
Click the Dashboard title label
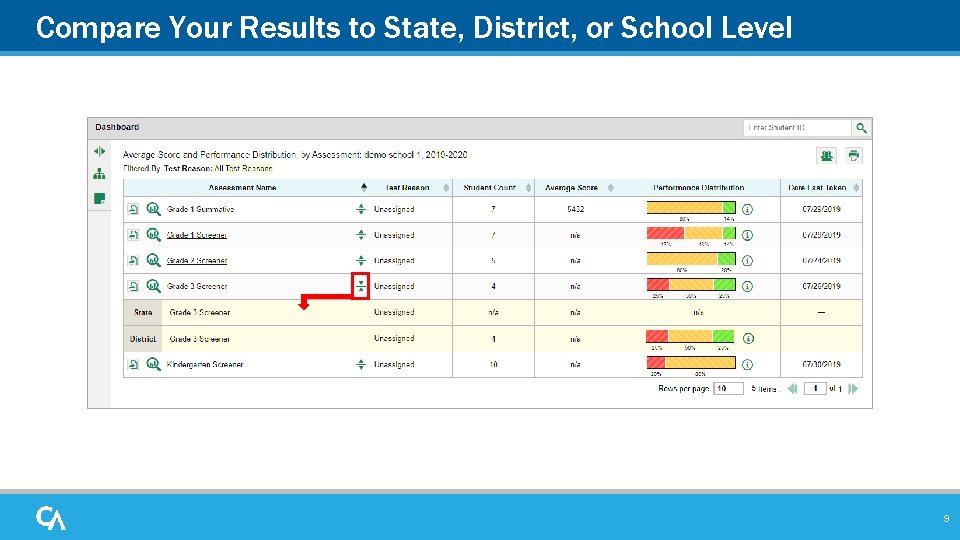point(117,127)
